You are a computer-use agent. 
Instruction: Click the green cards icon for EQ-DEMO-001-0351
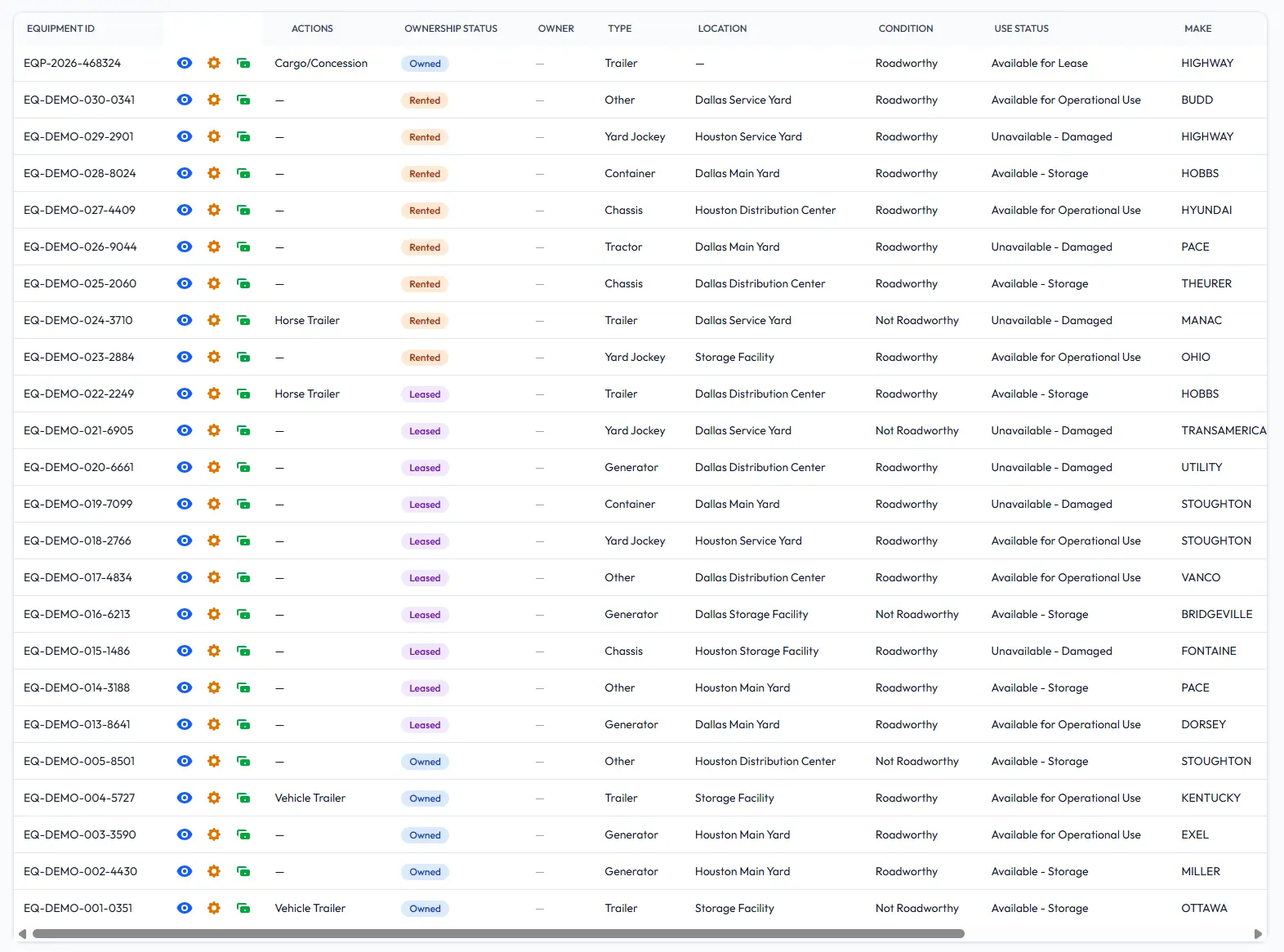click(x=243, y=908)
